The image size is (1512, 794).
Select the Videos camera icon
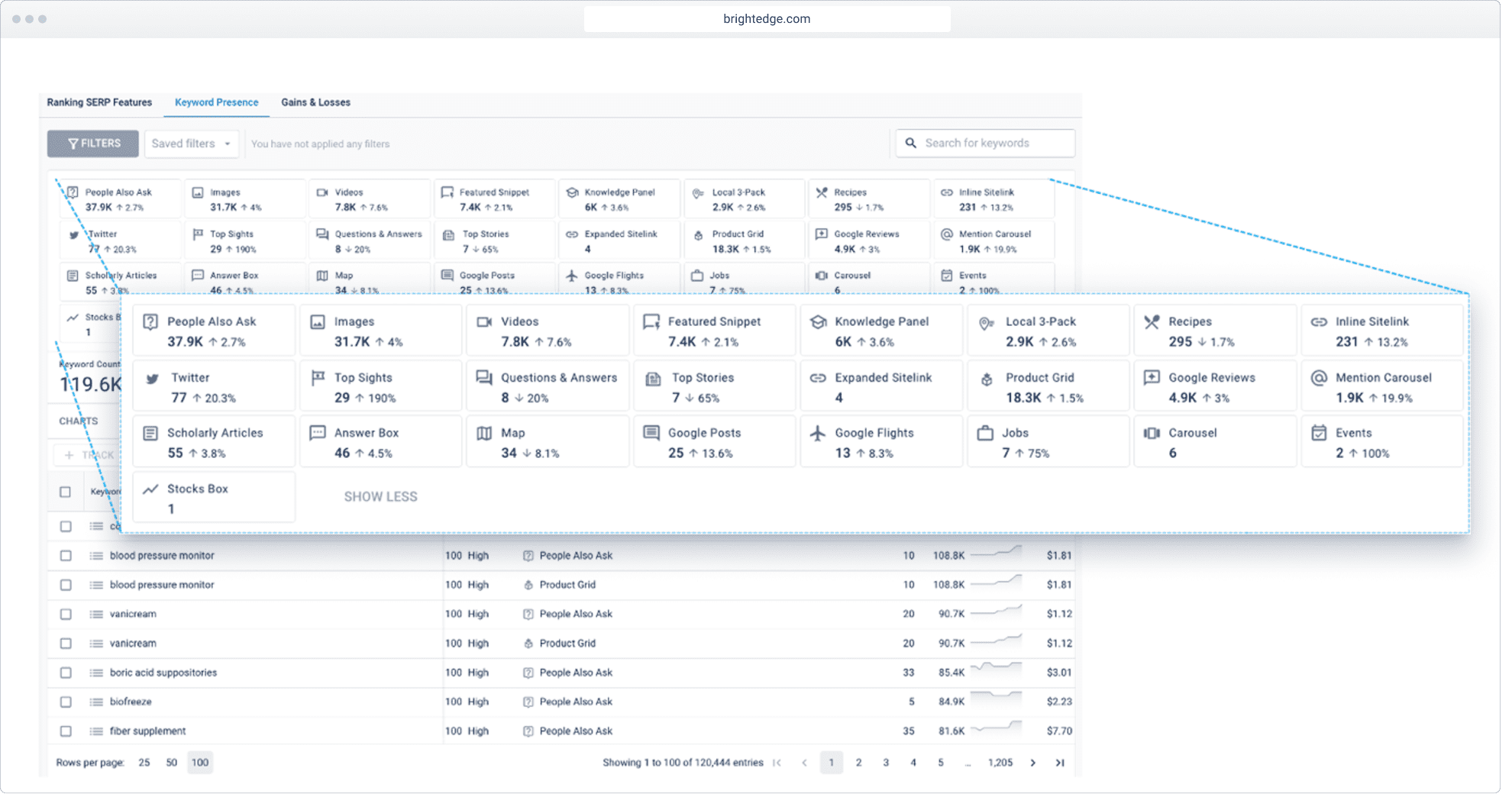(484, 322)
